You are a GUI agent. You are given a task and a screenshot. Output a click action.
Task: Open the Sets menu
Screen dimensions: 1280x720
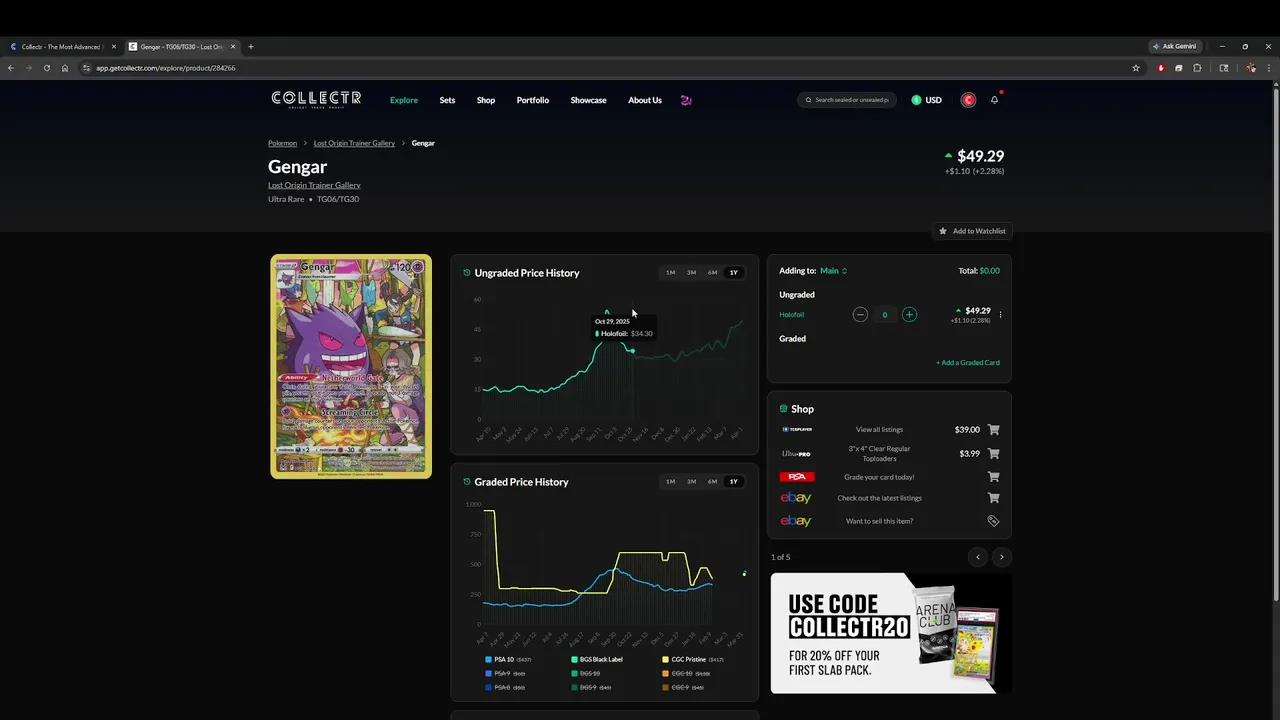click(447, 100)
